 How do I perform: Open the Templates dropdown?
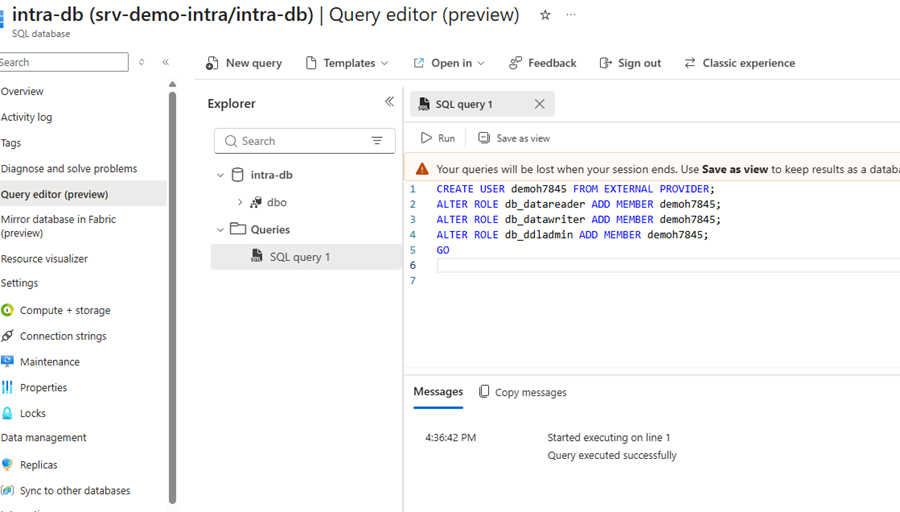[347, 63]
